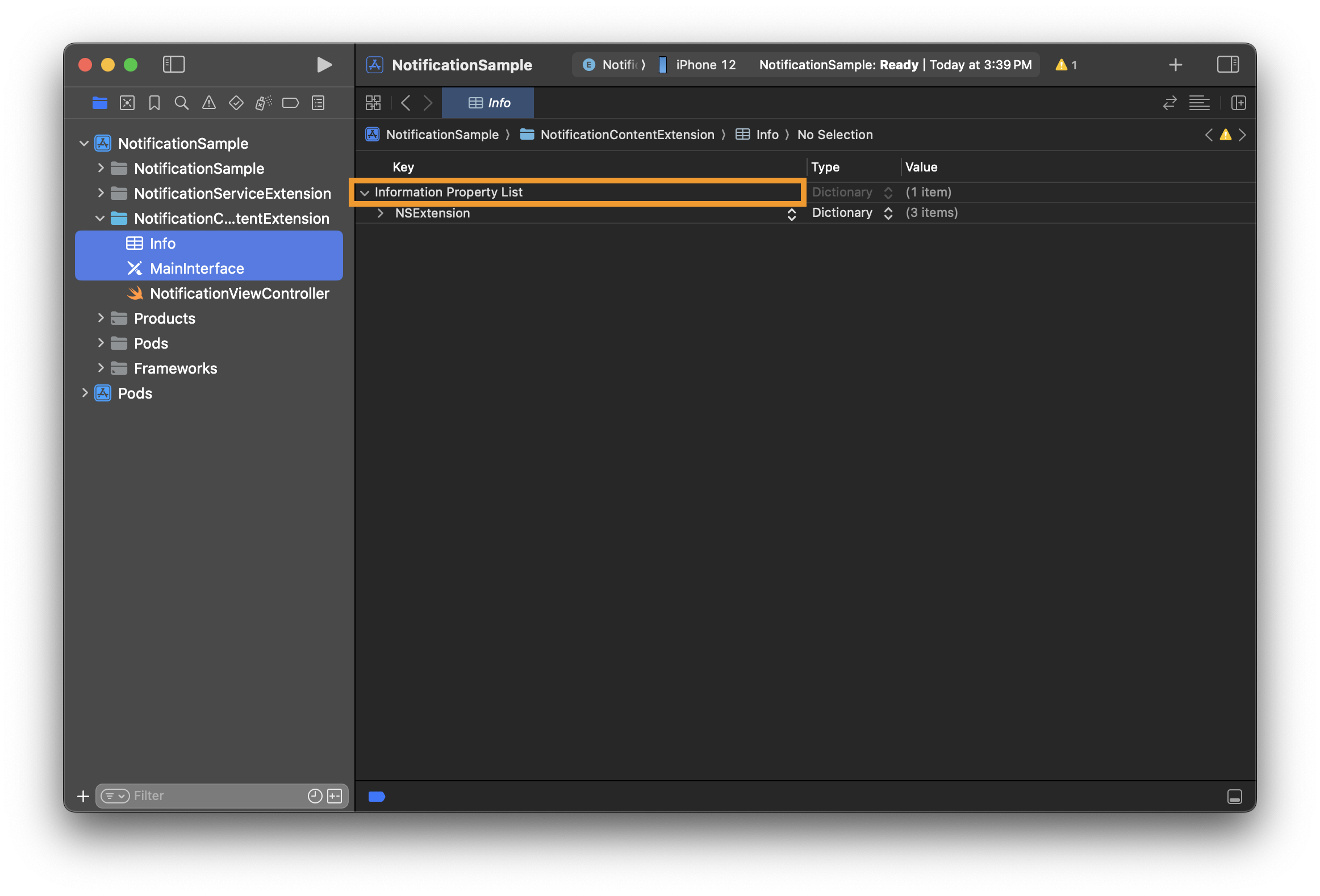This screenshot has height=896, width=1320.
Task: Click NotificationSample in the jump bar
Action: coord(442,135)
